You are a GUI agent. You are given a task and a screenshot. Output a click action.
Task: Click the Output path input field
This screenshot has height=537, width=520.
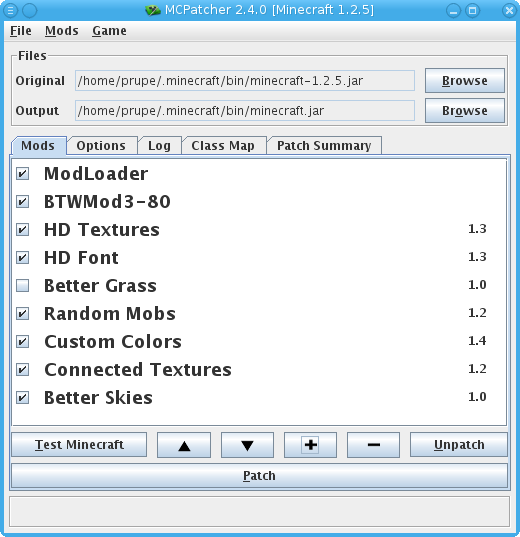245,111
